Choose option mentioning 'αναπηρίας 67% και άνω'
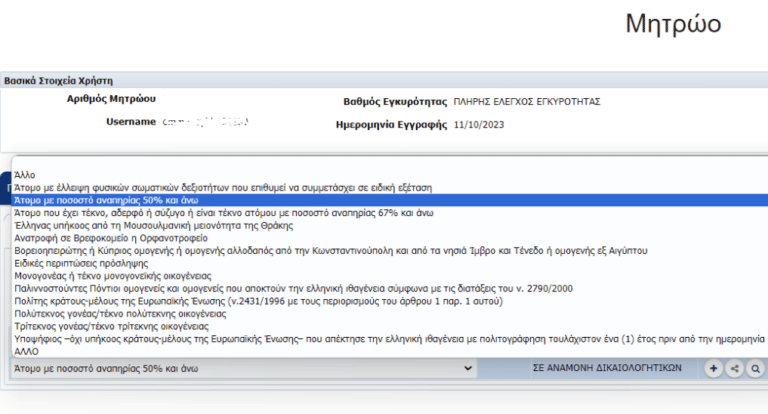 click(x=390, y=213)
